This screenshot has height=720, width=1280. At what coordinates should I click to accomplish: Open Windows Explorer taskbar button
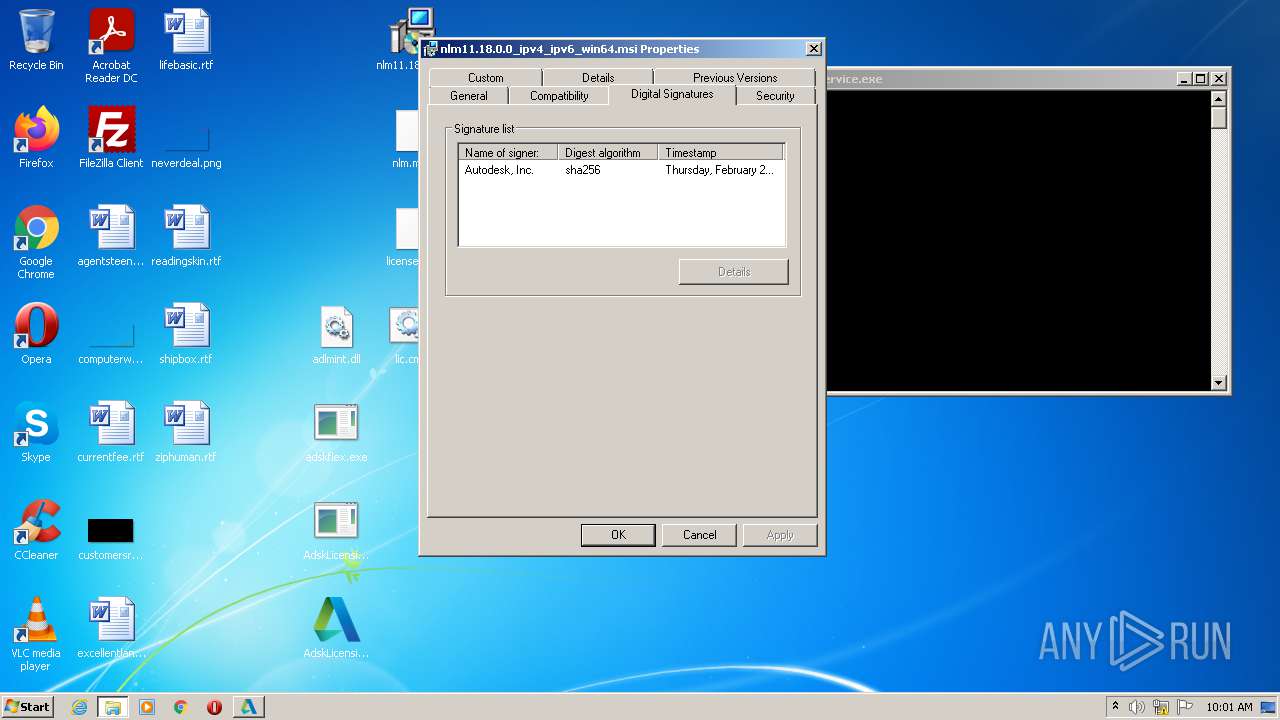click(x=113, y=707)
